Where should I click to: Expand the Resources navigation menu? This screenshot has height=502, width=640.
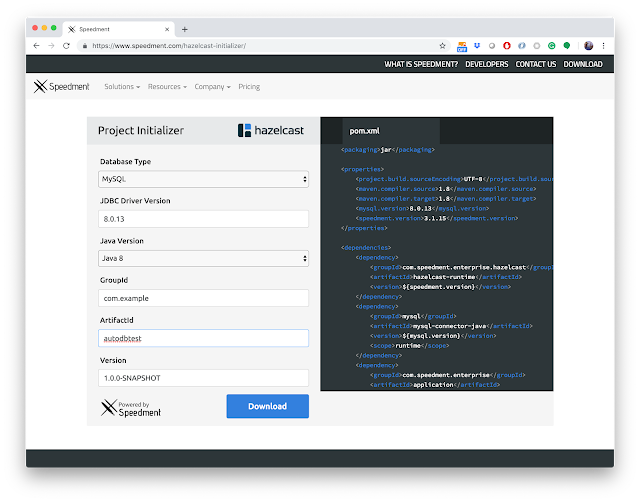(167, 87)
